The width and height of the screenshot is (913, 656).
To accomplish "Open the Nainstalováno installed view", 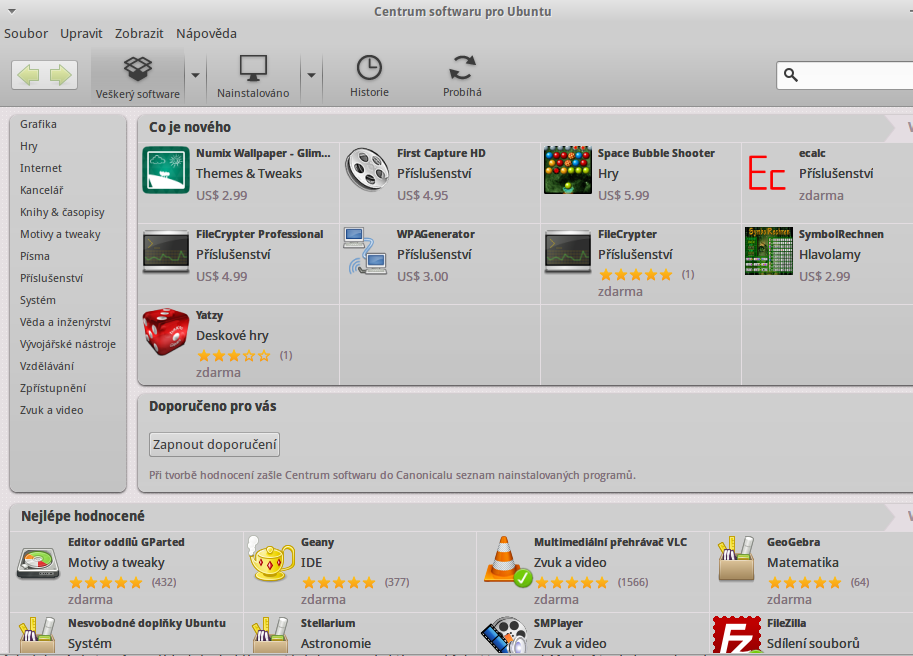I will click(x=253, y=77).
